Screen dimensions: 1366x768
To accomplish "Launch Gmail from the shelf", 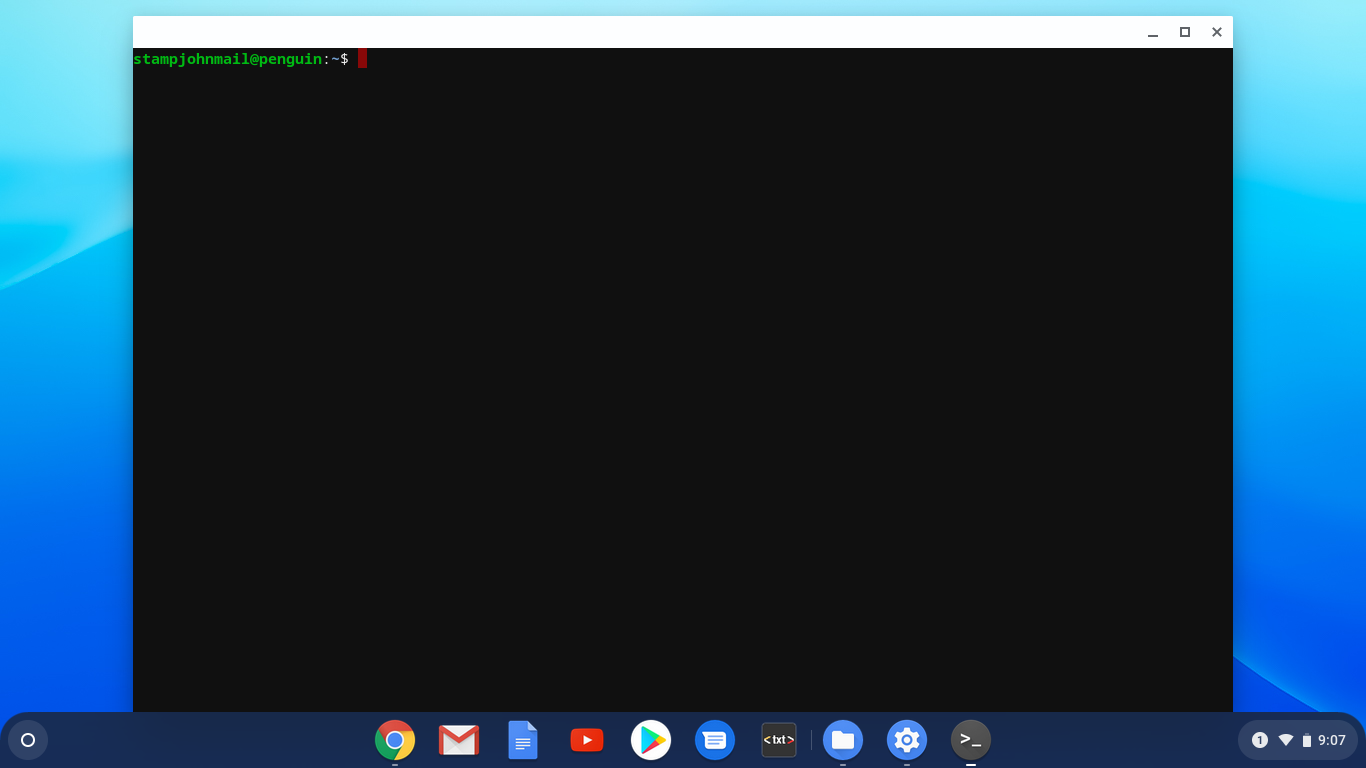I will point(459,740).
